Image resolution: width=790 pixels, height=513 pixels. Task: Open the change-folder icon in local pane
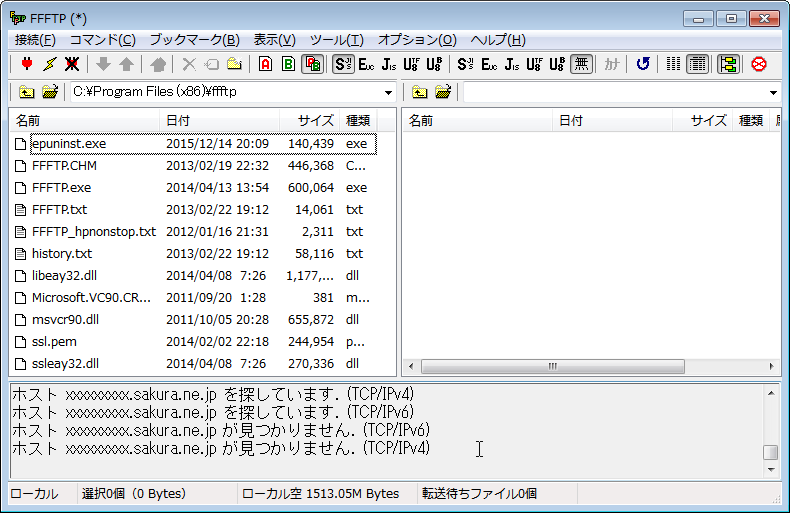(x=50, y=92)
